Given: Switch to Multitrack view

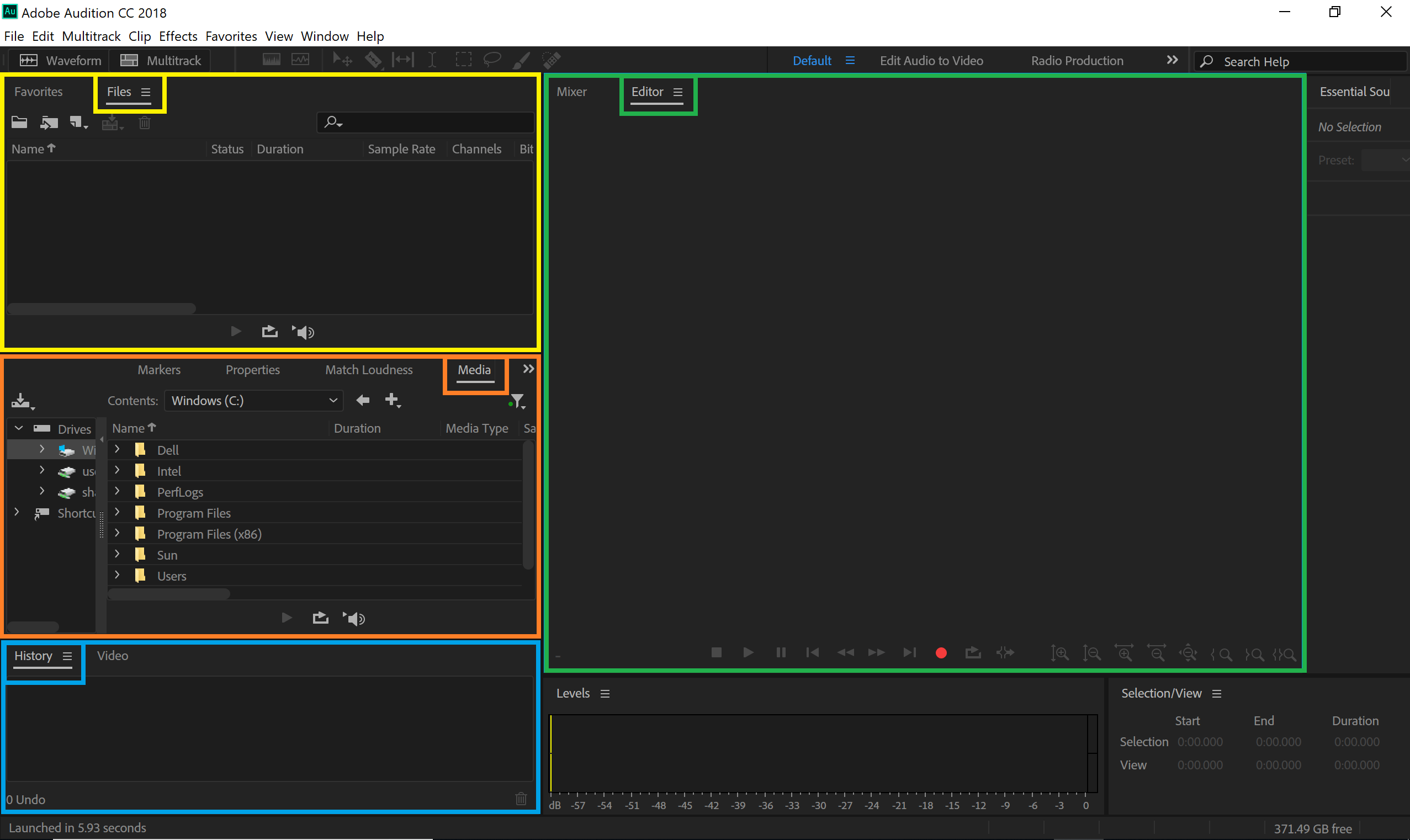Looking at the screenshot, I should (x=161, y=61).
